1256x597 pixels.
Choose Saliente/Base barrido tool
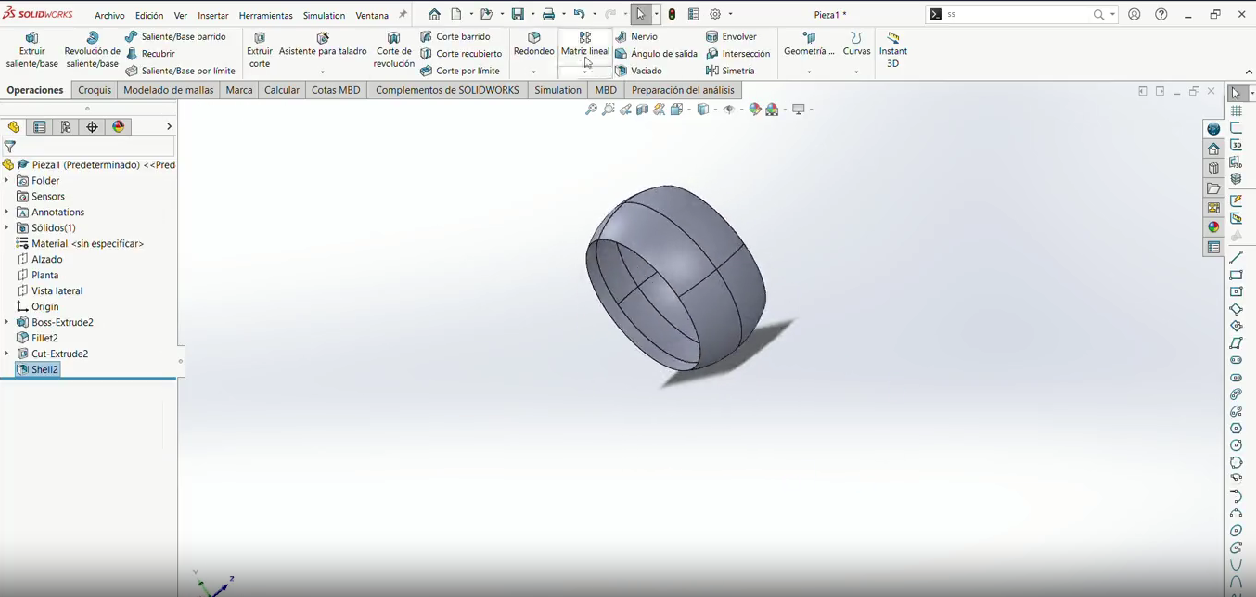176,37
